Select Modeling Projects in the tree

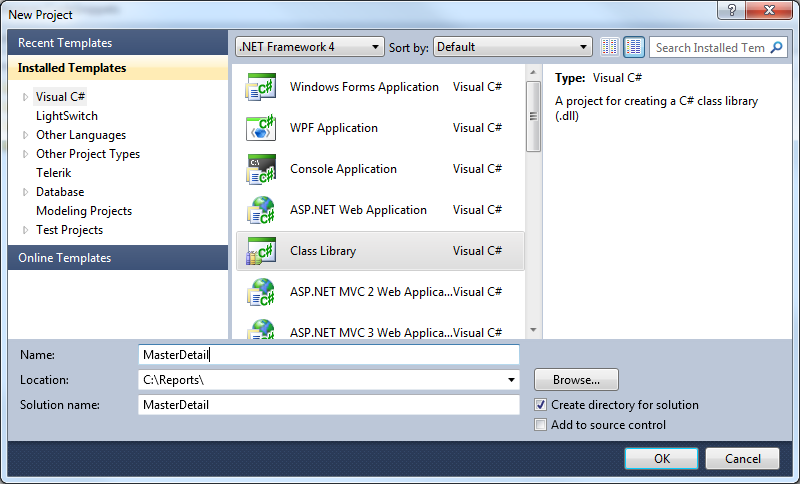84,211
